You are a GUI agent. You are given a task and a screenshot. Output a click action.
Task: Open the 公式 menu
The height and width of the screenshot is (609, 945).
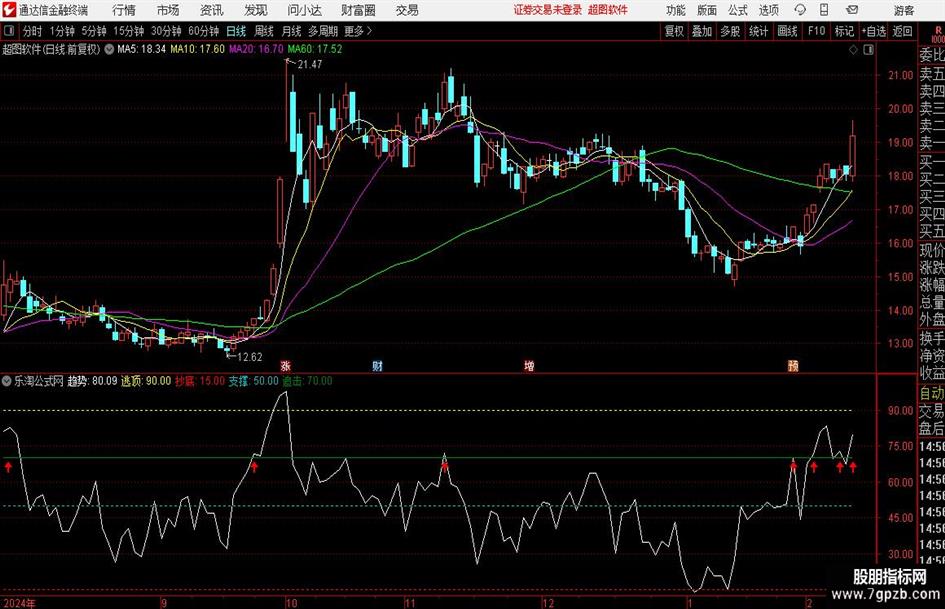click(738, 10)
